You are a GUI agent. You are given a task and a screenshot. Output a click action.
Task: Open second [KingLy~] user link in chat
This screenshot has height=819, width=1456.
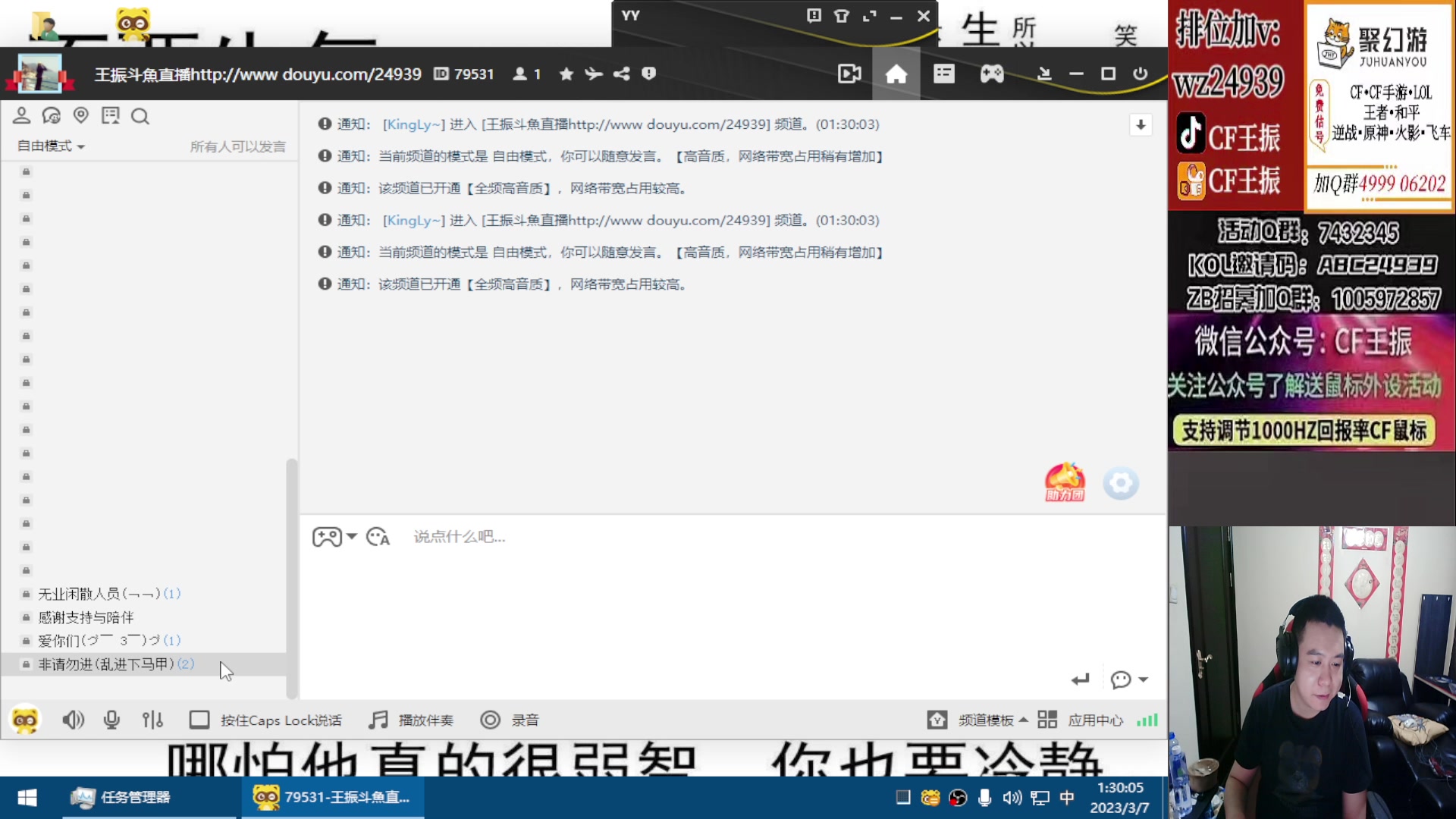pyautogui.click(x=414, y=220)
